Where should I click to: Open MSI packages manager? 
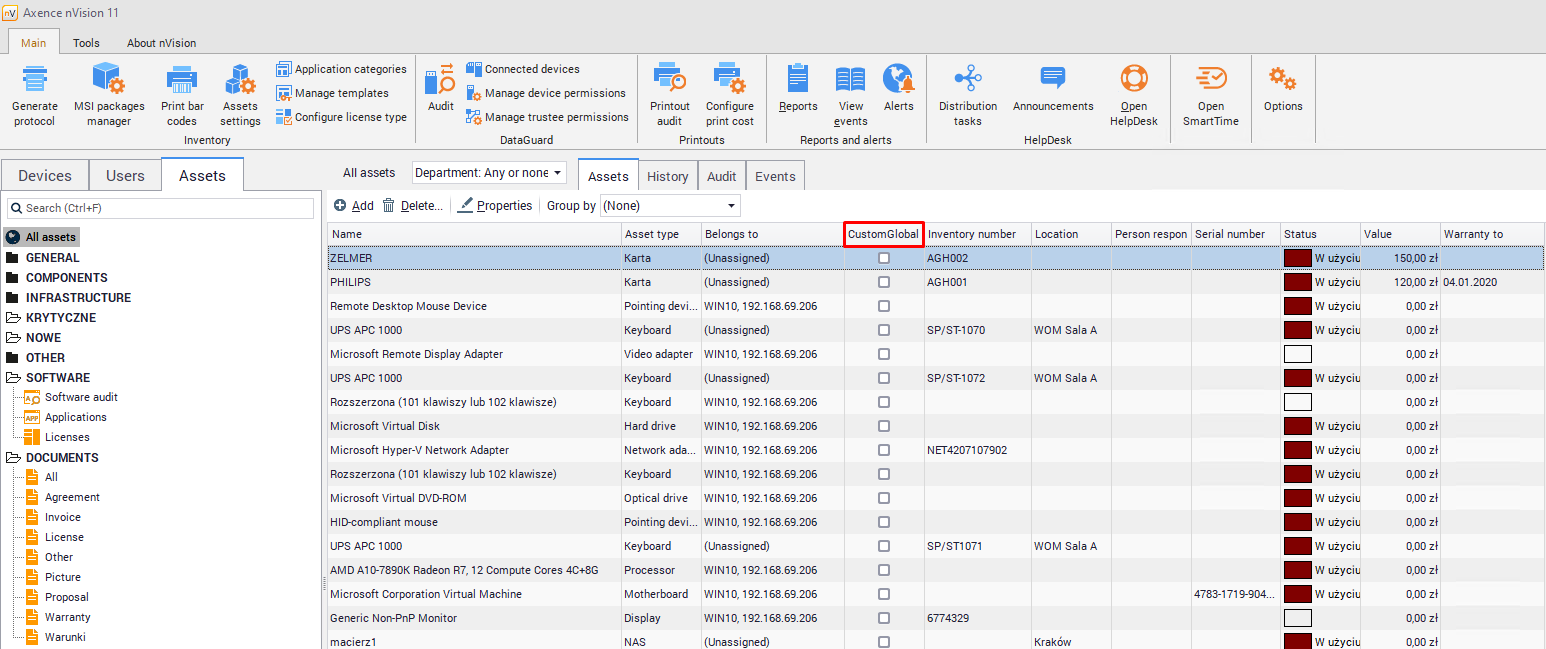pyautogui.click(x=109, y=80)
